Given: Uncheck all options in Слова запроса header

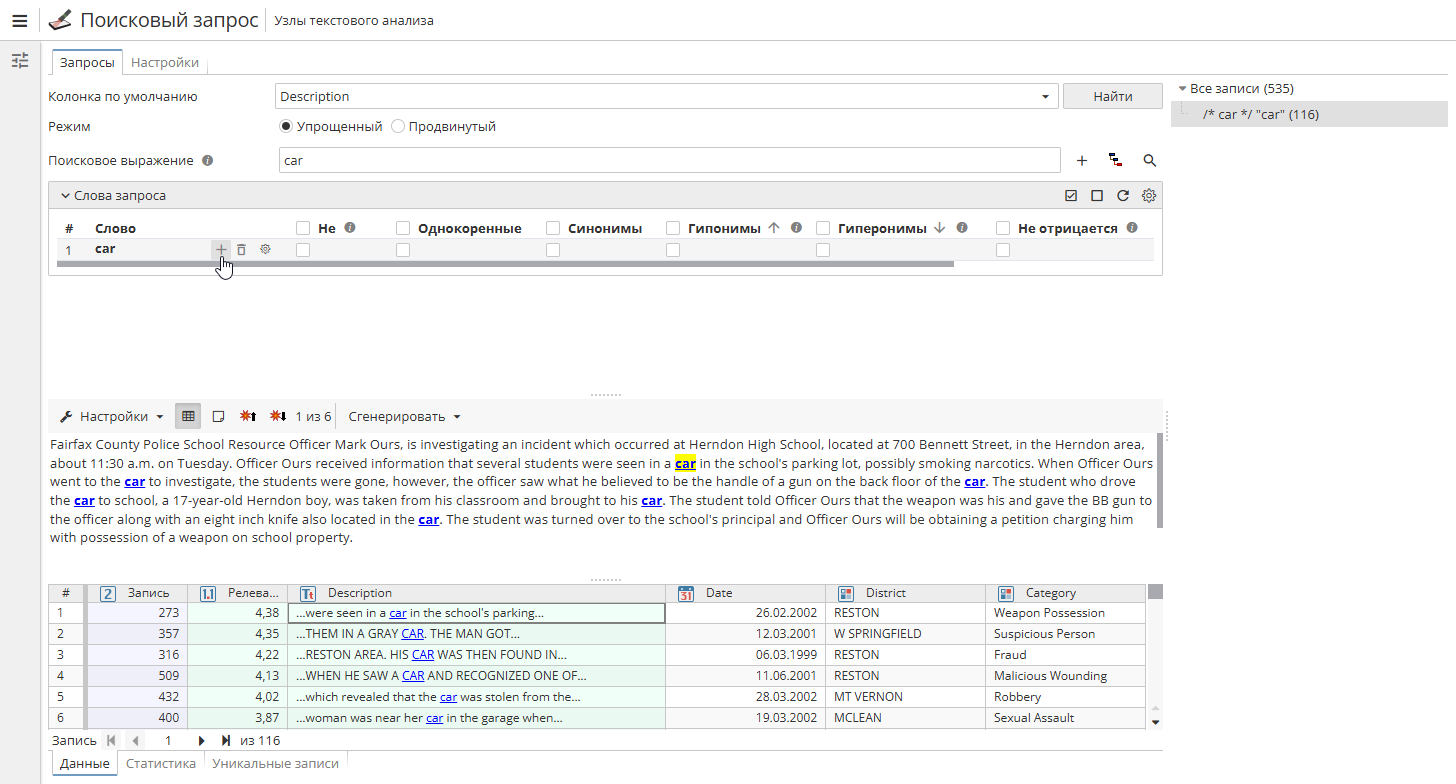Looking at the screenshot, I should point(1097,196).
